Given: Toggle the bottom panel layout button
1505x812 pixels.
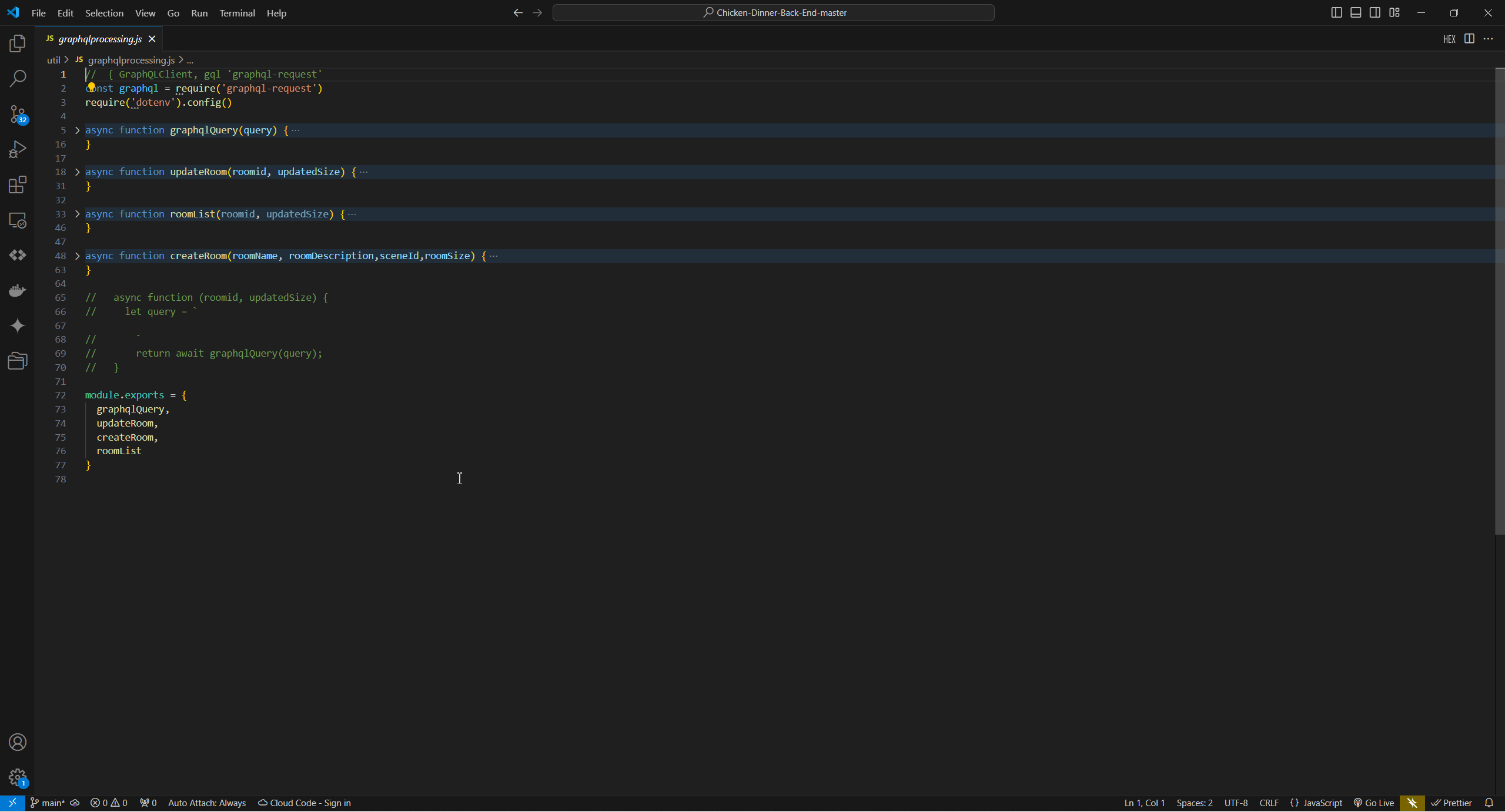Looking at the screenshot, I should pyautogui.click(x=1356, y=12).
